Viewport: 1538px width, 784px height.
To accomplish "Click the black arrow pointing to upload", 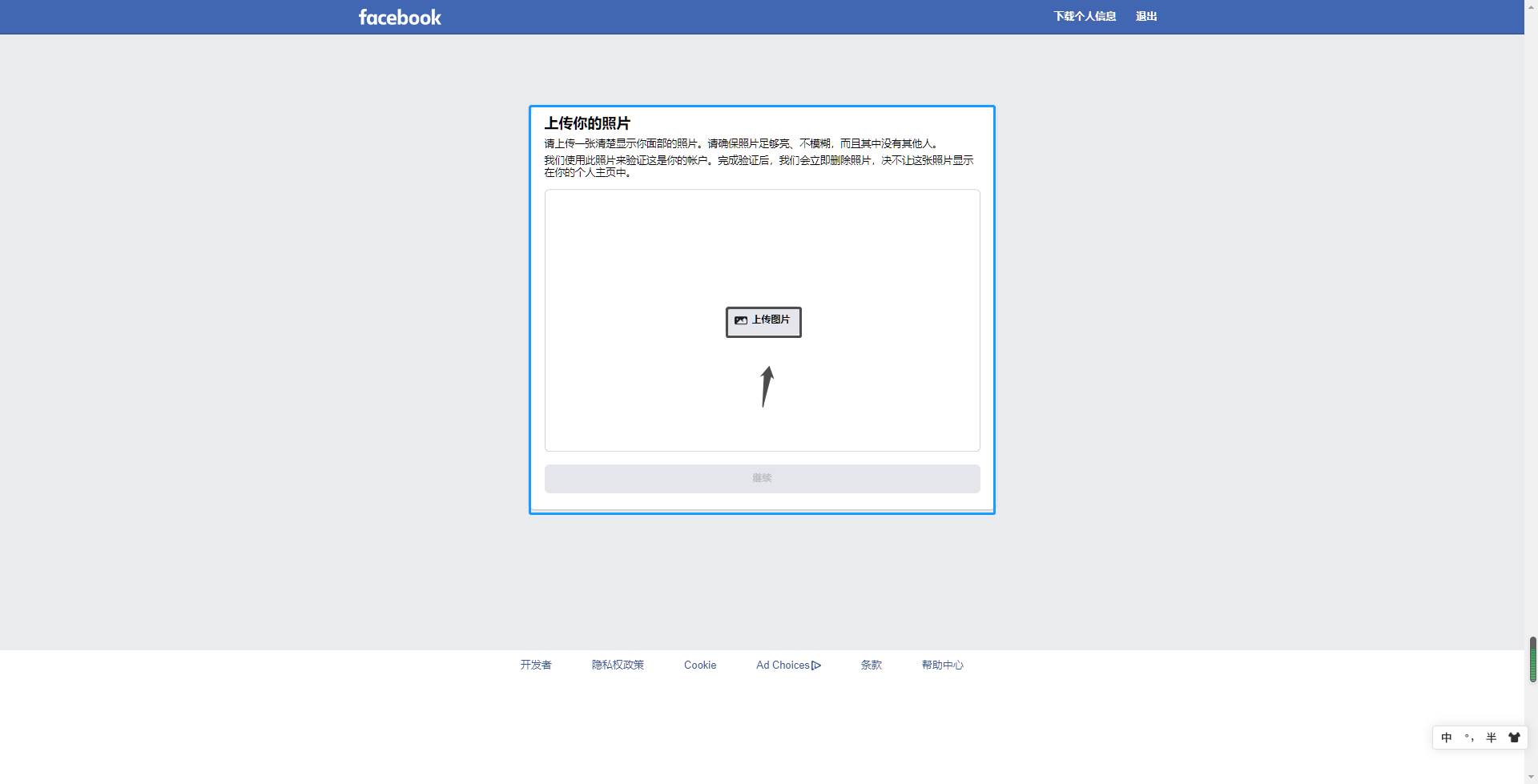I will [767, 386].
